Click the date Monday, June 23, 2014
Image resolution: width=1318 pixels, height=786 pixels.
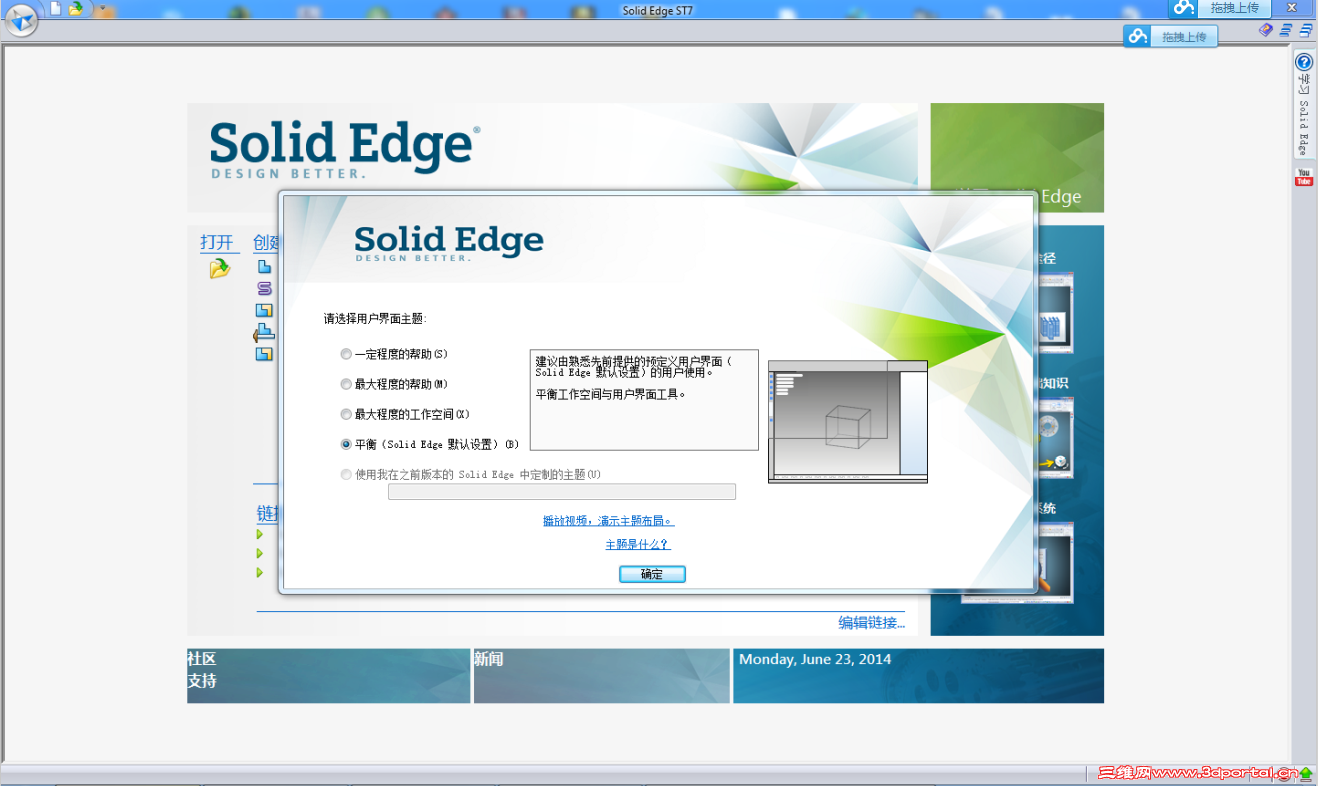[815, 659]
